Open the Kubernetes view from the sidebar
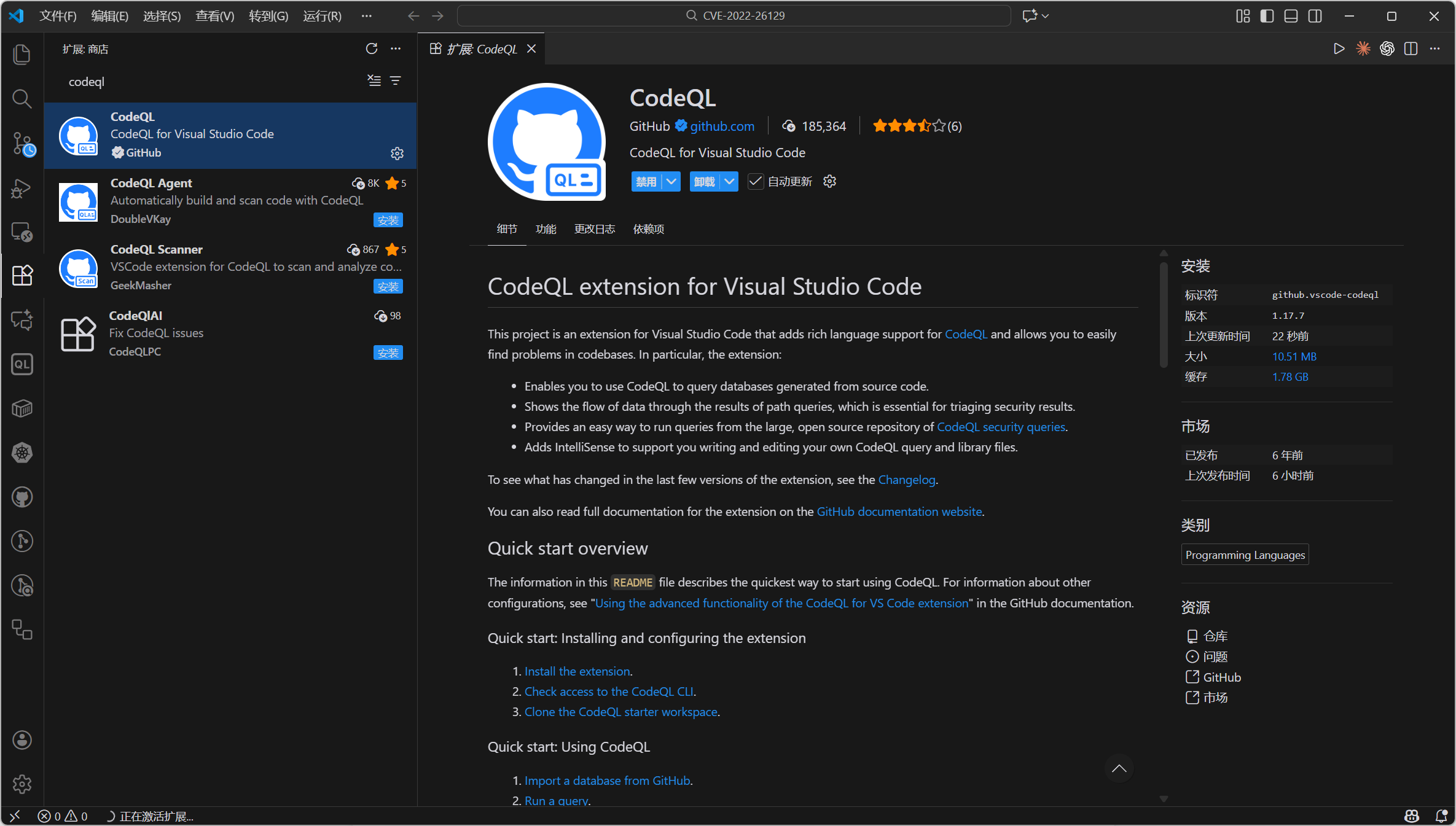This screenshot has height=826, width=1456. coord(22,453)
